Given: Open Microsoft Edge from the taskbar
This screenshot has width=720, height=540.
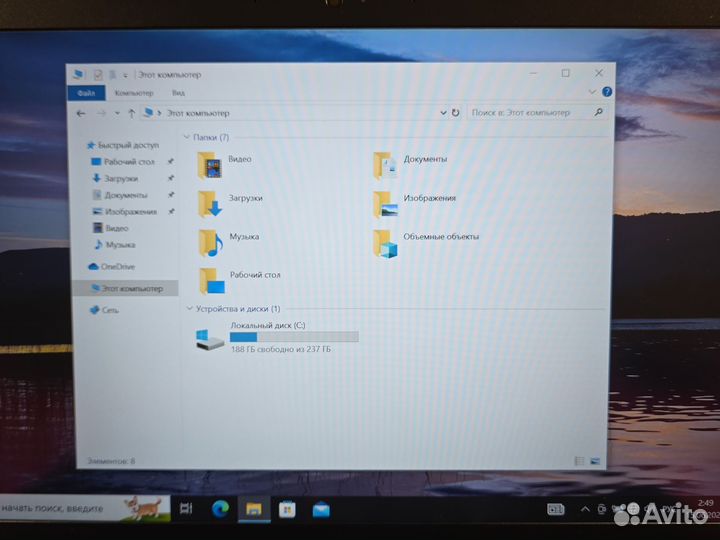Looking at the screenshot, I should 220,509.
